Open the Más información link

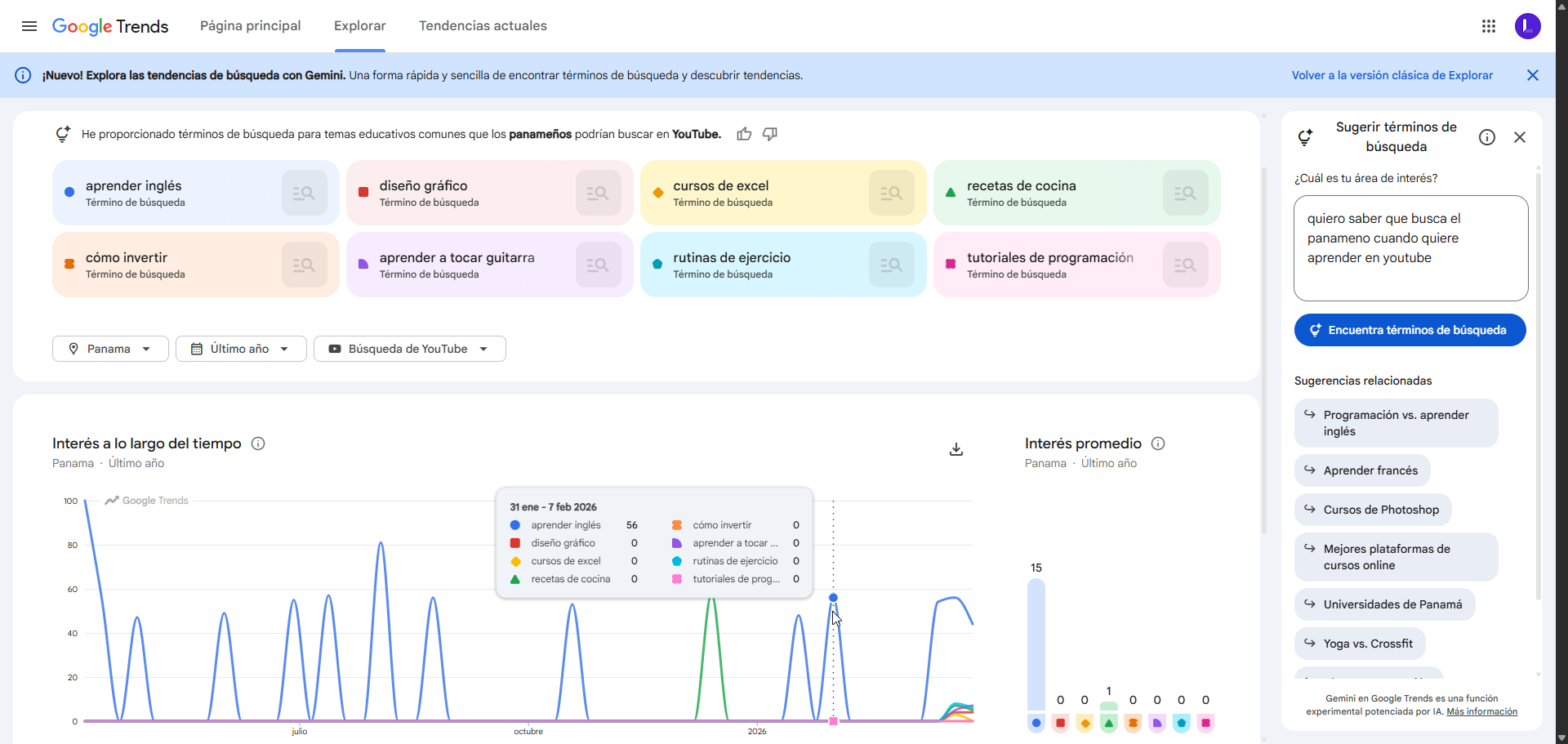[1482, 711]
